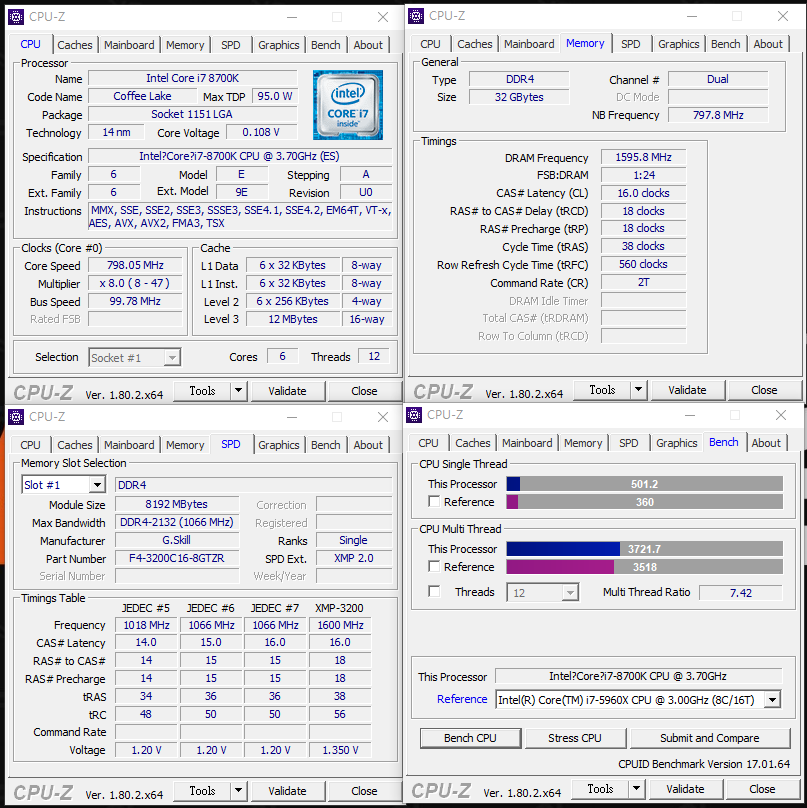This screenshot has width=807, height=808.
Task: Click the Stress CPU button
Action: (575, 738)
